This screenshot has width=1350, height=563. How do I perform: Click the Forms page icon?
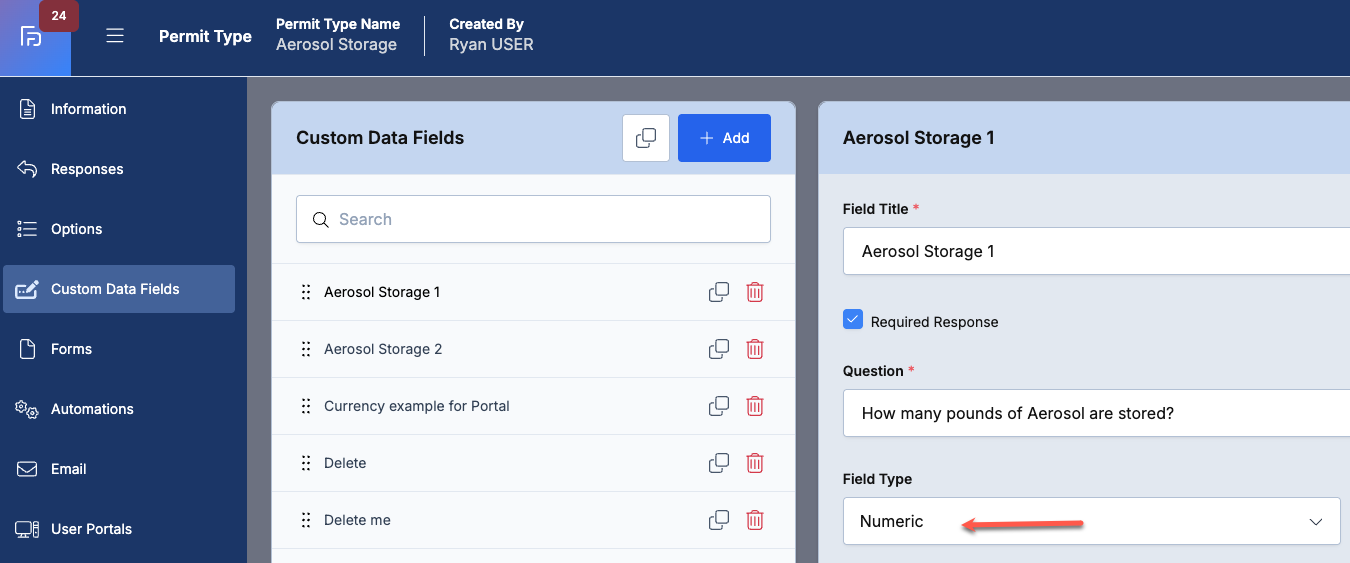pos(28,349)
